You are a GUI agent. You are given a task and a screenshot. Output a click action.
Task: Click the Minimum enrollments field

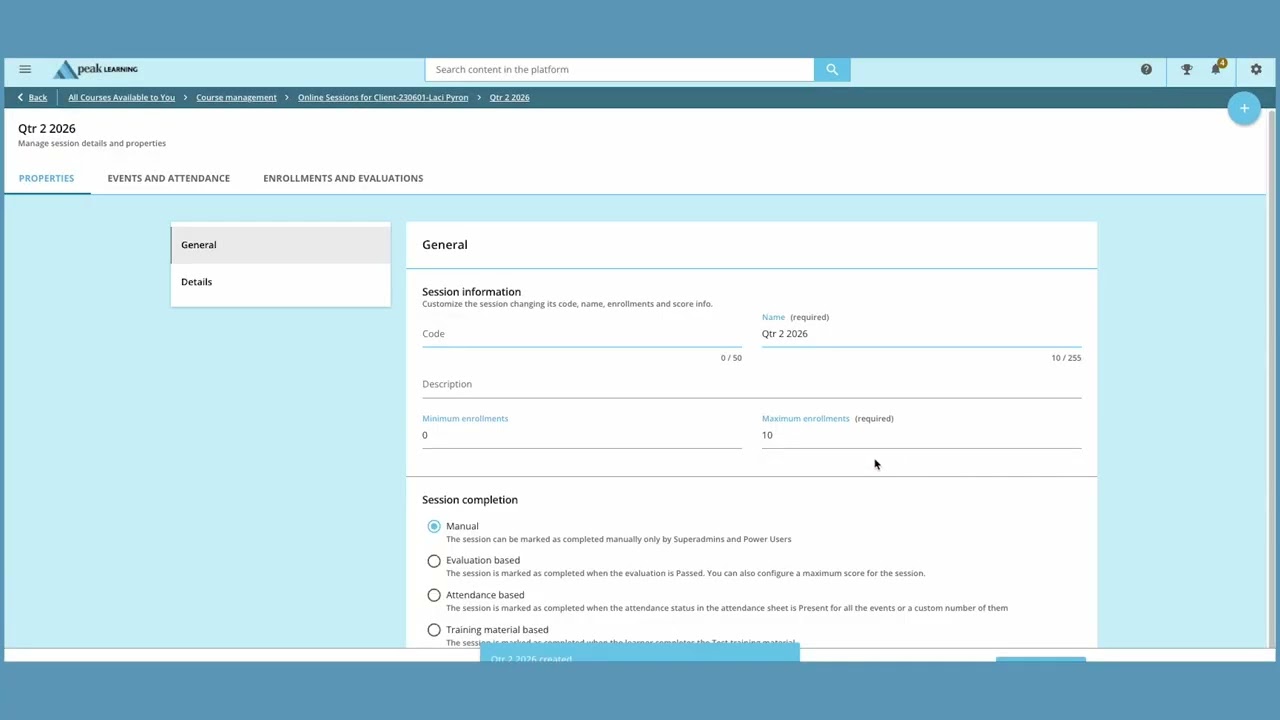pos(582,435)
